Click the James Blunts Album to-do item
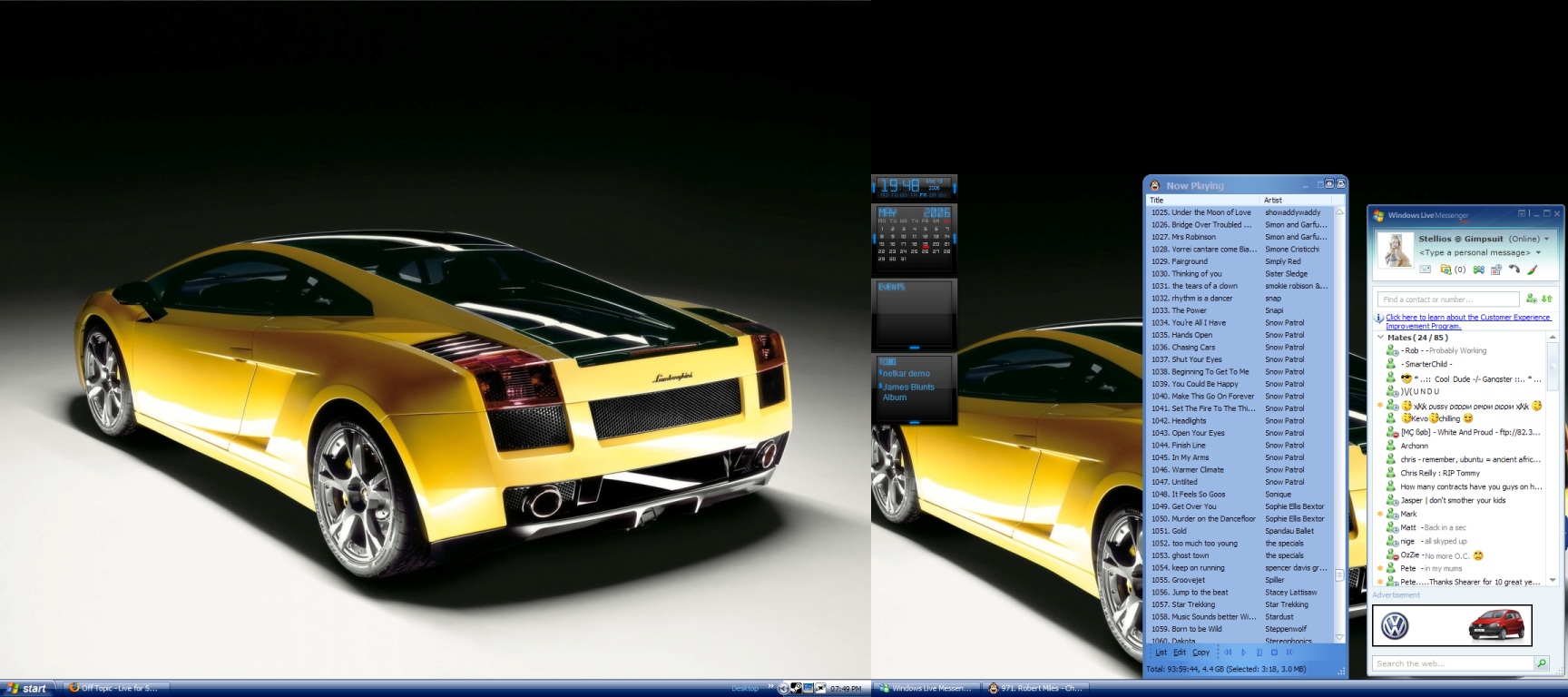 [906, 392]
